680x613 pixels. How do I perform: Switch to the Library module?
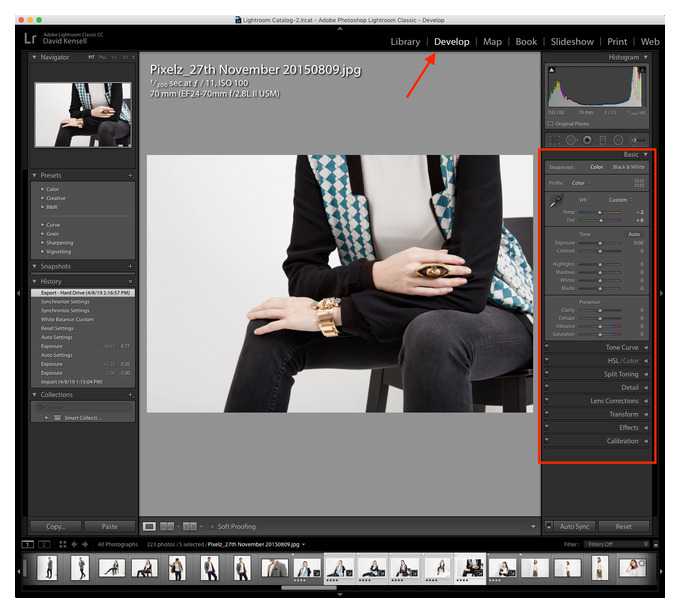click(405, 42)
